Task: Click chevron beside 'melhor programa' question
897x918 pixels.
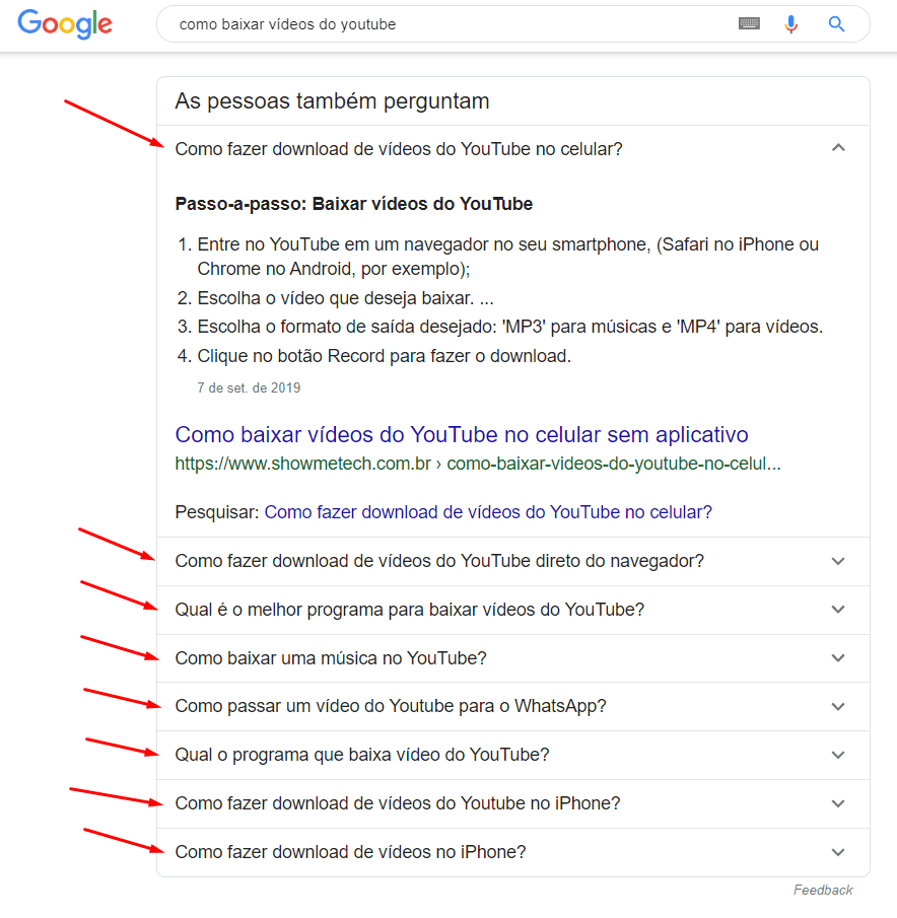Action: (838, 609)
